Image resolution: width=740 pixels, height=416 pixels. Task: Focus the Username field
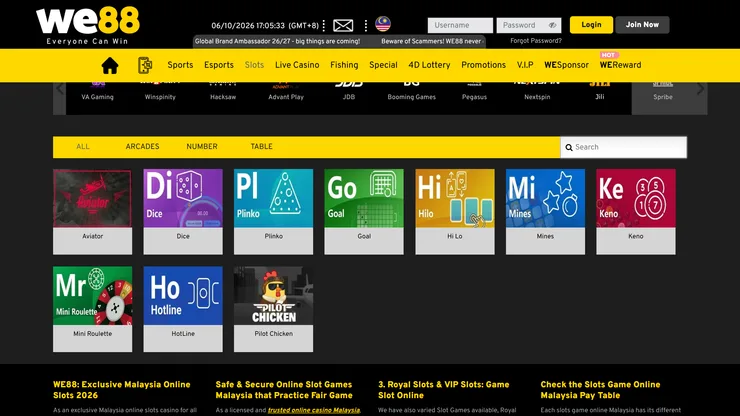460,25
